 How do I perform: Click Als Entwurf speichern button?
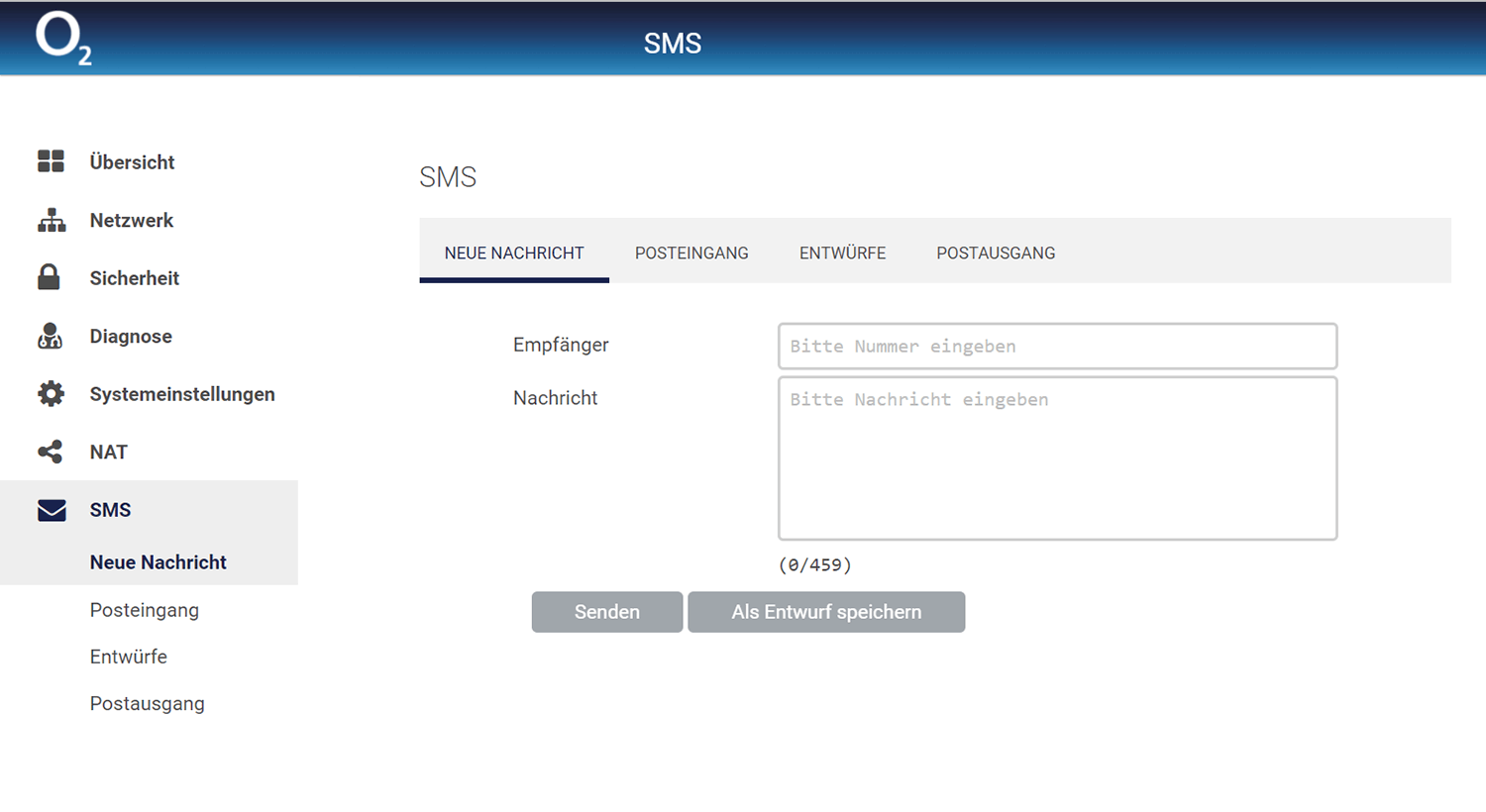(x=826, y=612)
